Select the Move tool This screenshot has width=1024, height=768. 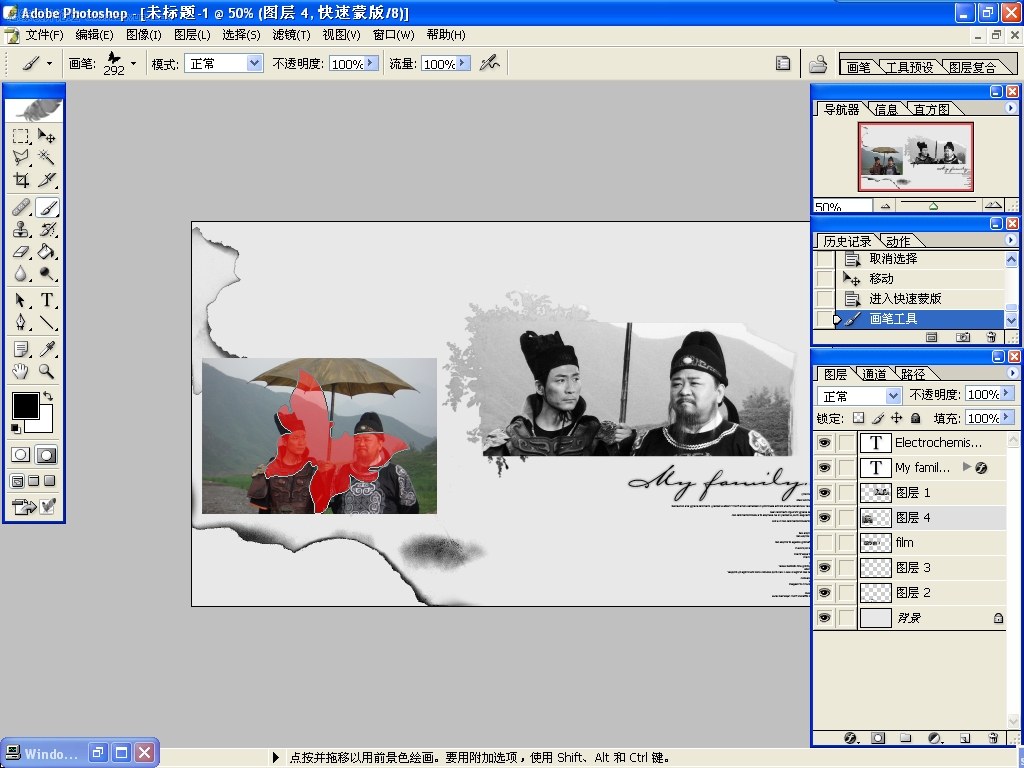pyautogui.click(x=46, y=136)
